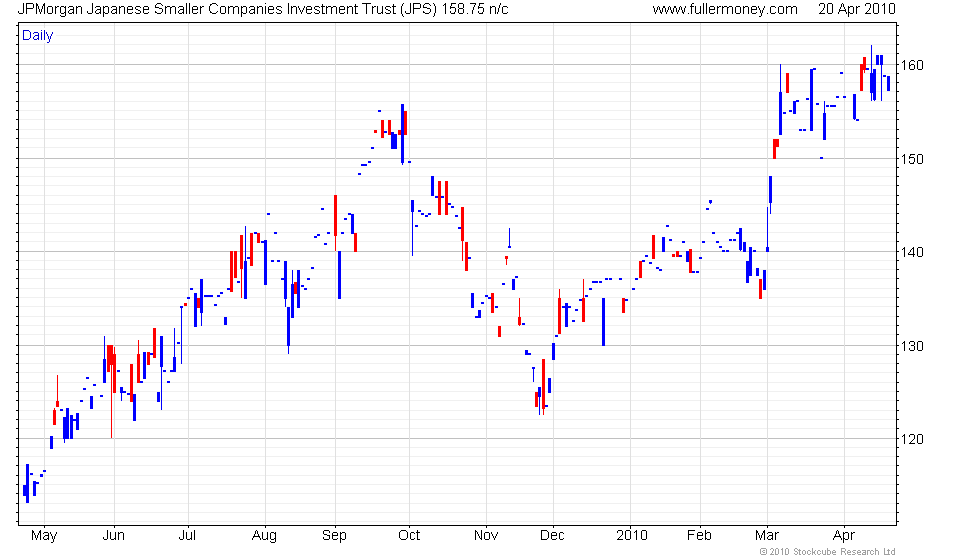Select the May label on time axis

44,536
